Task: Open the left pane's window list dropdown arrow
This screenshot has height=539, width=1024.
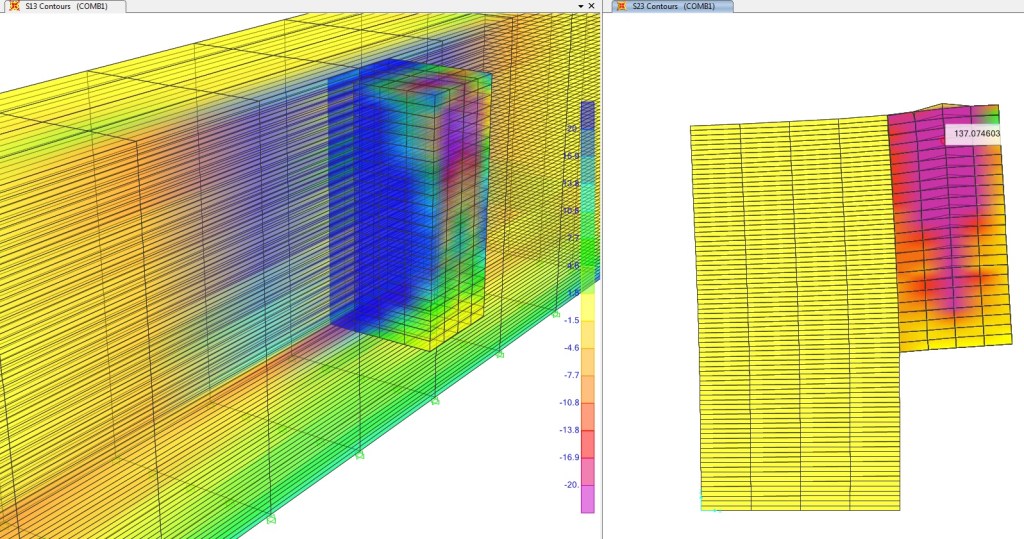Action: [580, 6]
